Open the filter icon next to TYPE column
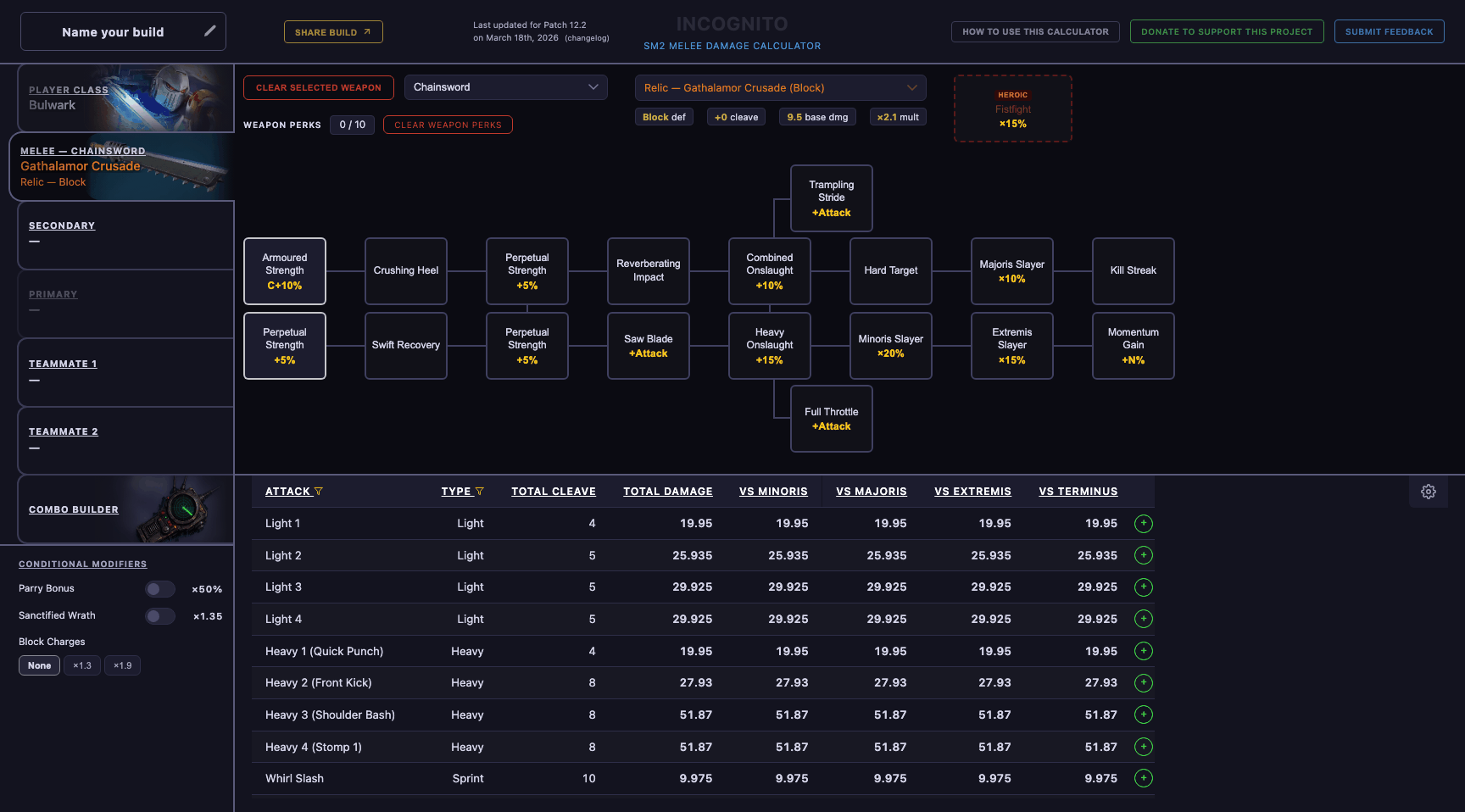 (480, 491)
